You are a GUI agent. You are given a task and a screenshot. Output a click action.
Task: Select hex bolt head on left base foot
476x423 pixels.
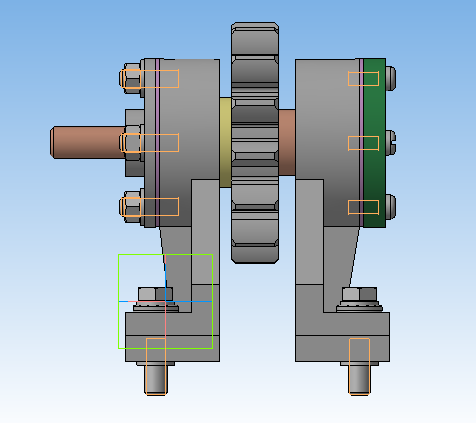click(x=155, y=294)
